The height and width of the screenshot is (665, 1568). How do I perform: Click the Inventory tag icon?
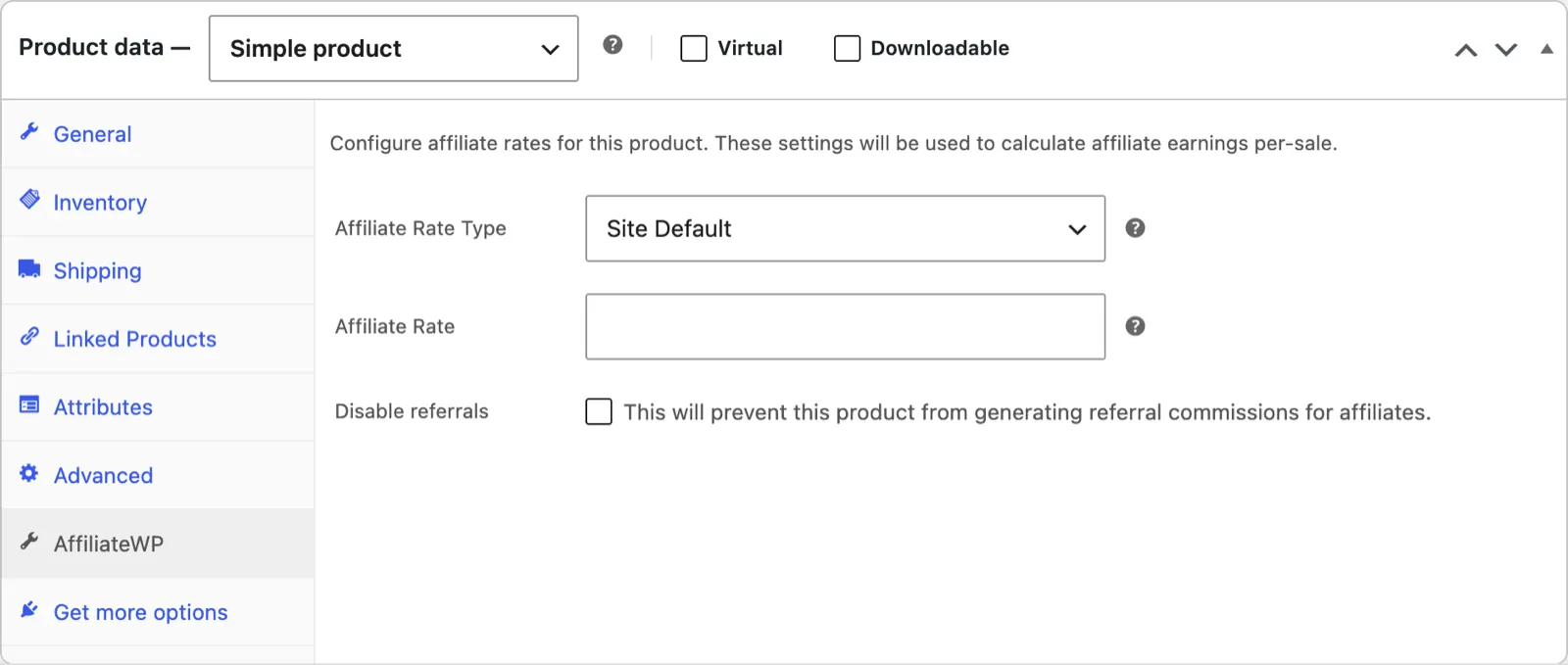[x=29, y=200]
